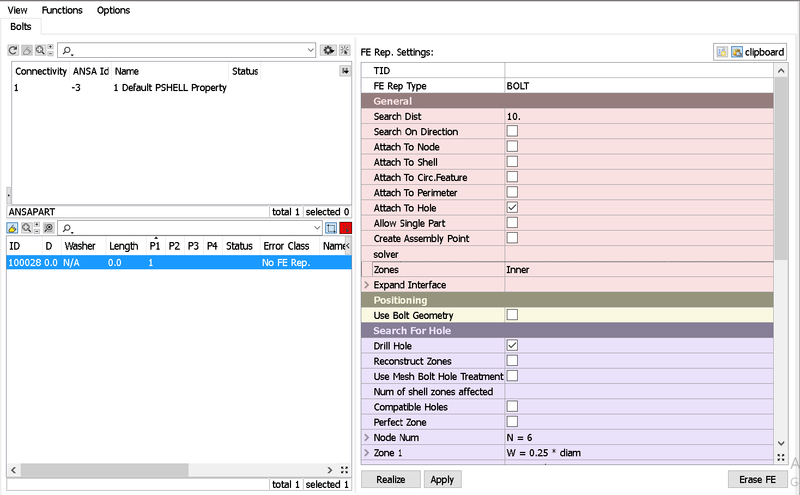Open the Zones value field showing Inner
Image resolution: width=800 pixels, height=495 pixels.
tap(639, 269)
